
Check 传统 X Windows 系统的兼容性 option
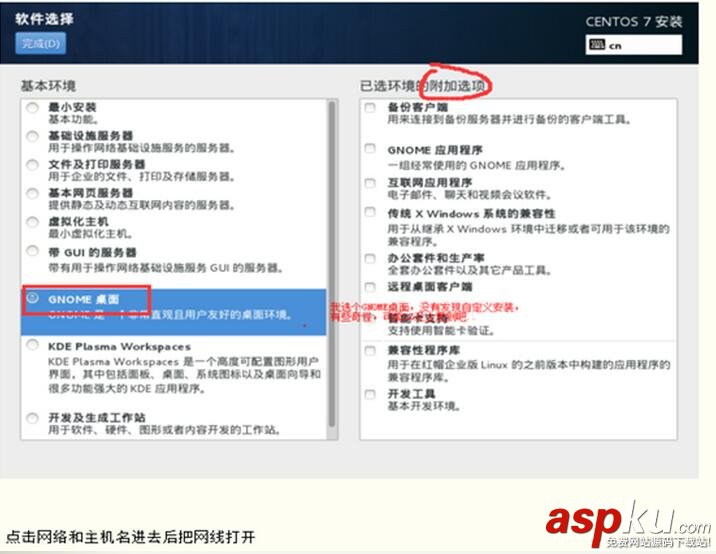[x=370, y=212]
